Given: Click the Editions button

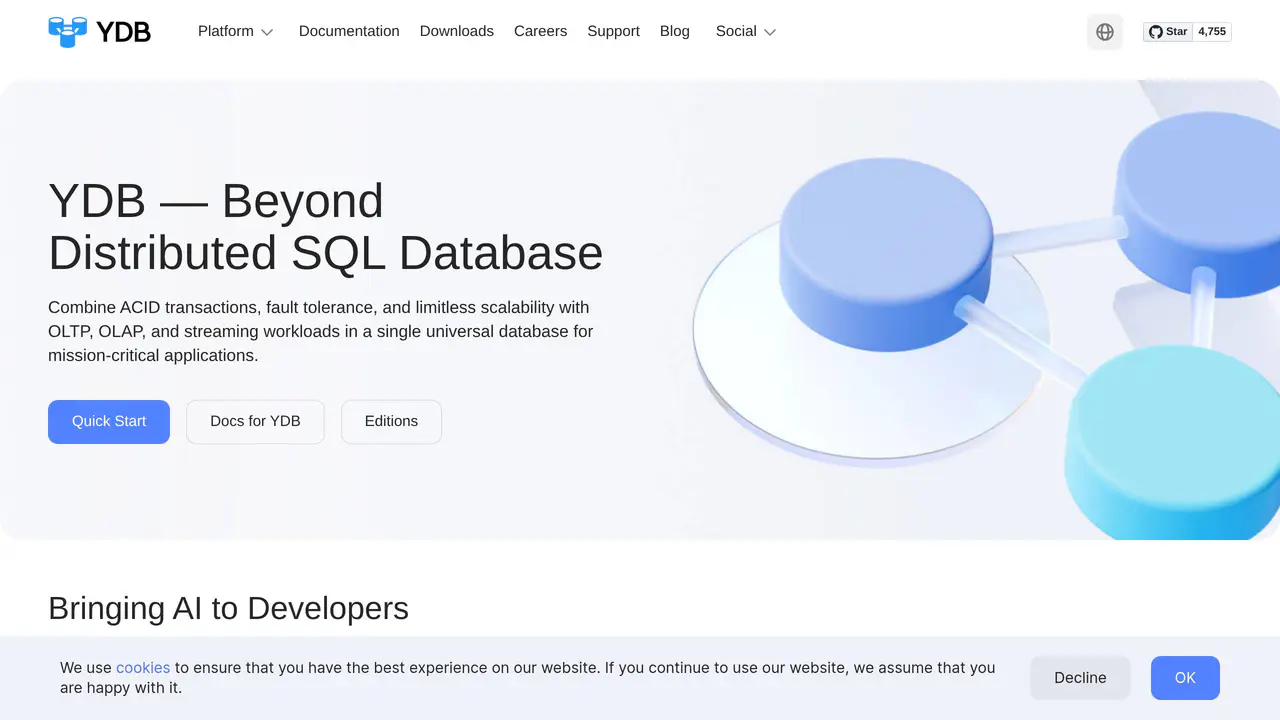Looking at the screenshot, I should point(391,421).
